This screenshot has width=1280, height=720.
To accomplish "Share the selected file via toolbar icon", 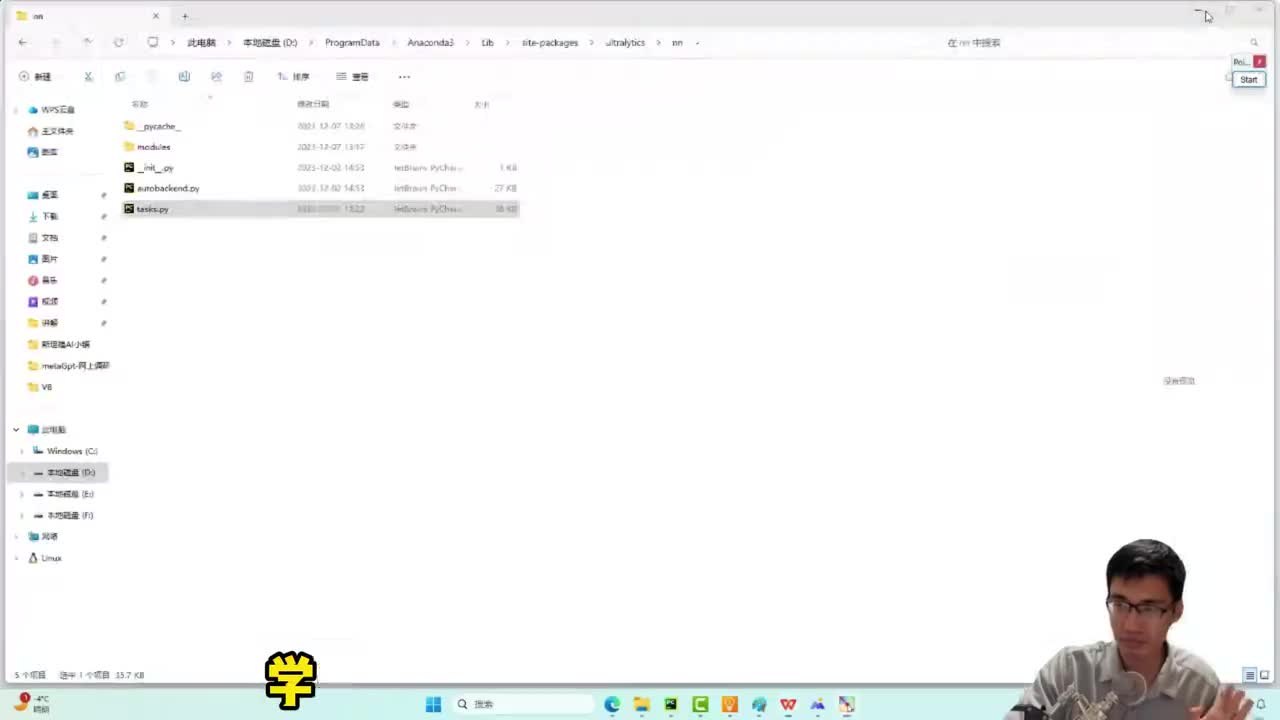I will coord(216,76).
